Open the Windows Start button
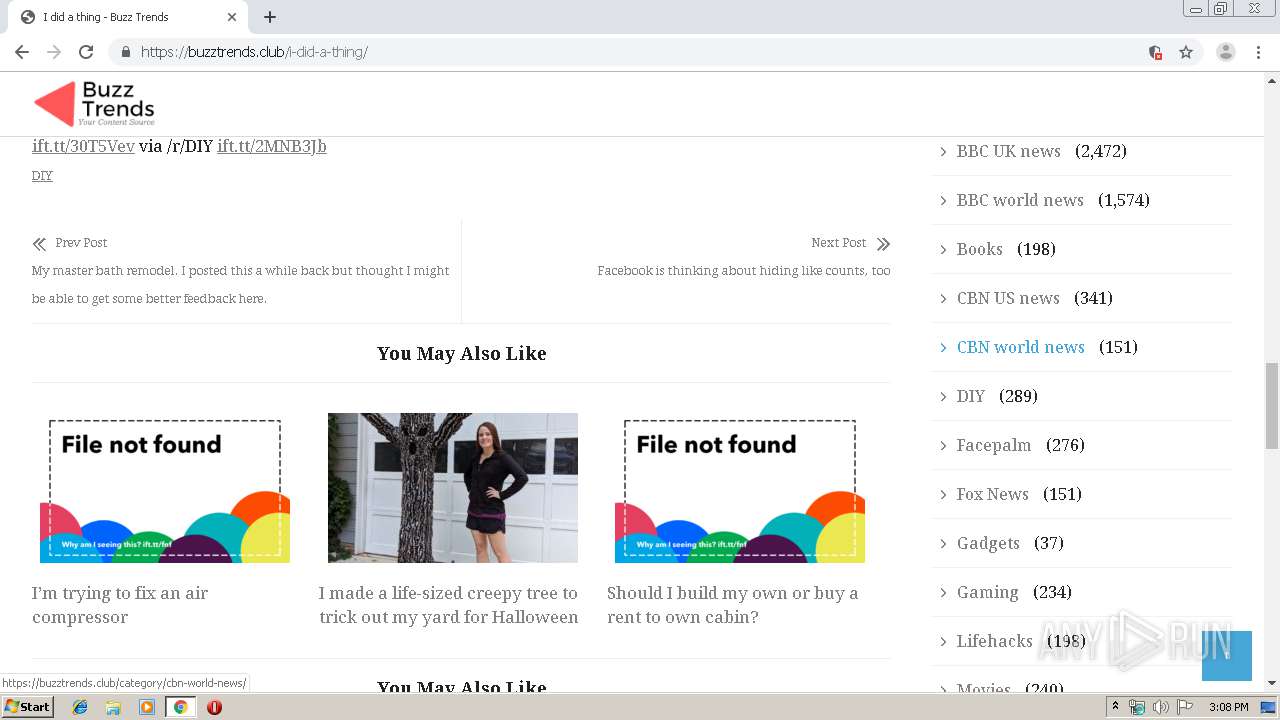The width and height of the screenshot is (1280, 720). (28, 707)
